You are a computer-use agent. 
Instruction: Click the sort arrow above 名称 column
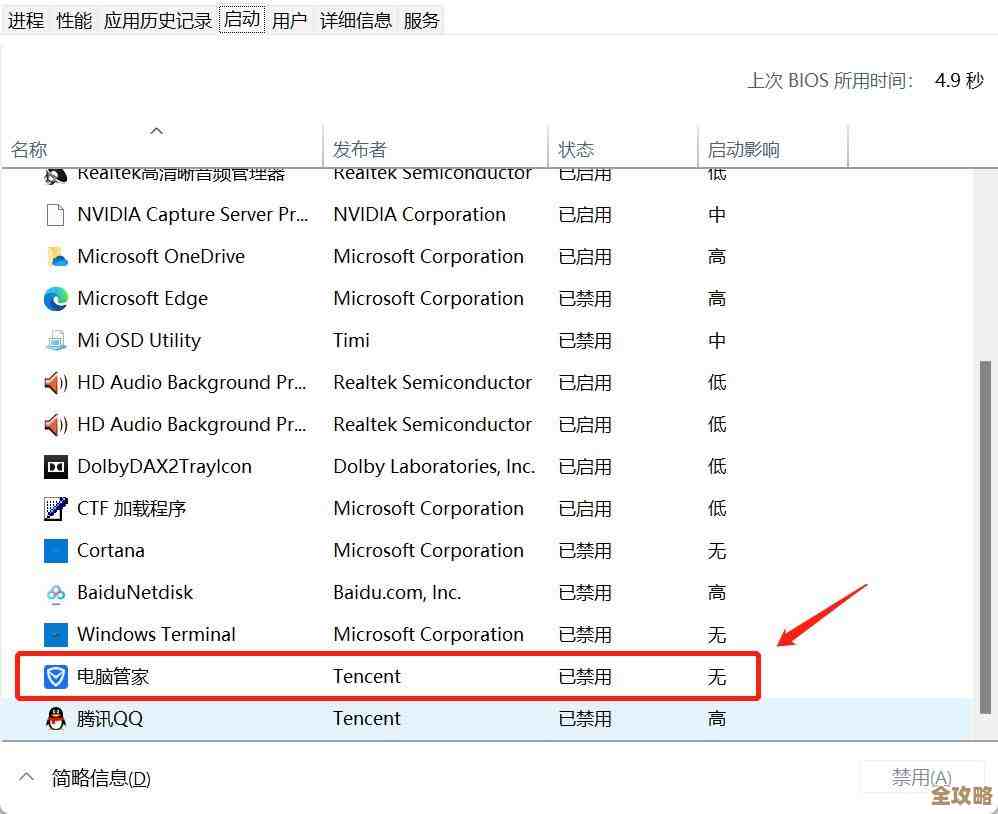pyautogui.click(x=156, y=130)
